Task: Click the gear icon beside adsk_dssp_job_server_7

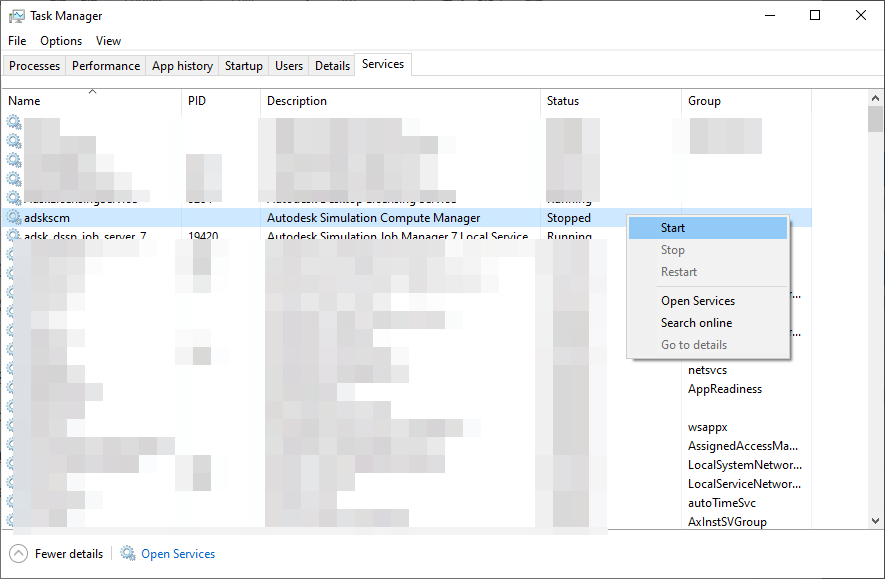Action: (13, 236)
